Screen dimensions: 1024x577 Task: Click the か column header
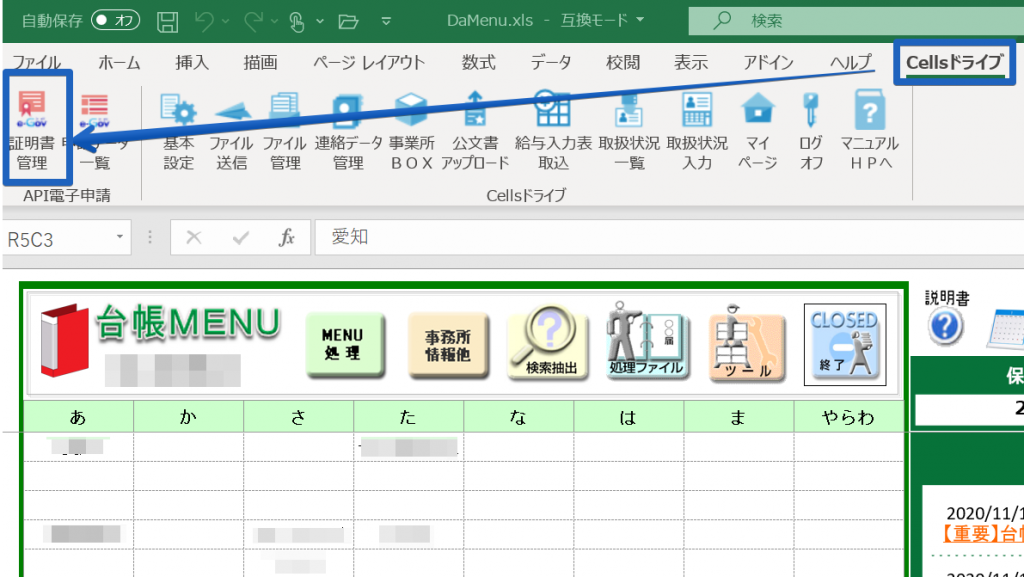(x=188, y=416)
